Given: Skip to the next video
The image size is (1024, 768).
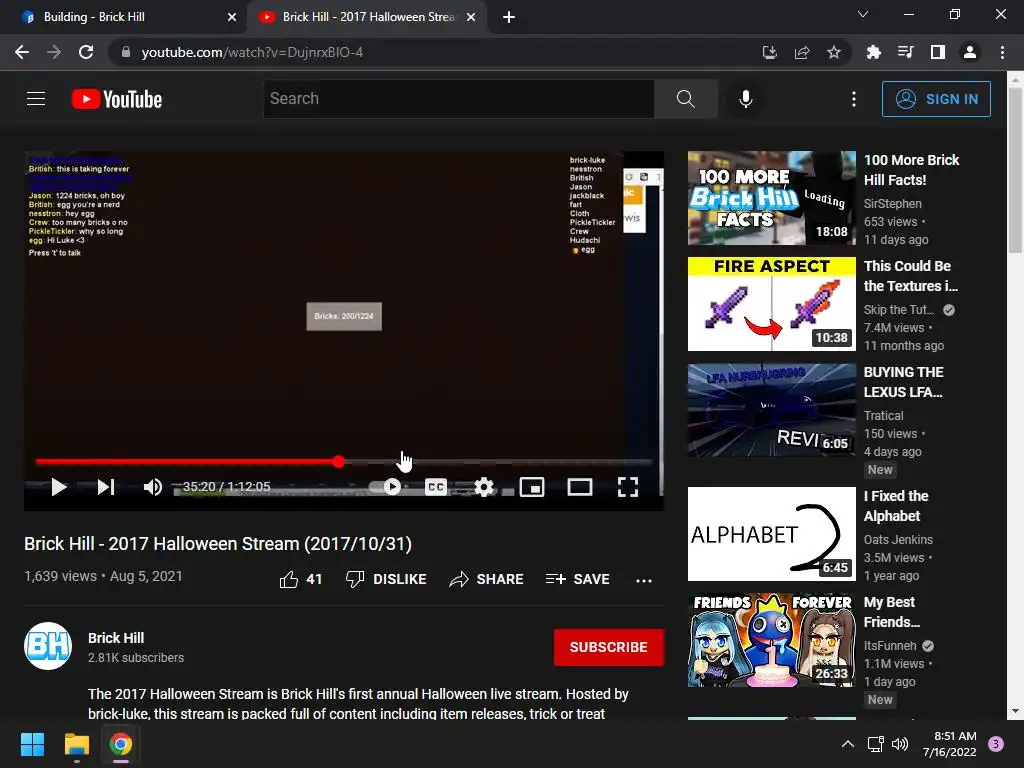Looking at the screenshot, I should (106, 487).
